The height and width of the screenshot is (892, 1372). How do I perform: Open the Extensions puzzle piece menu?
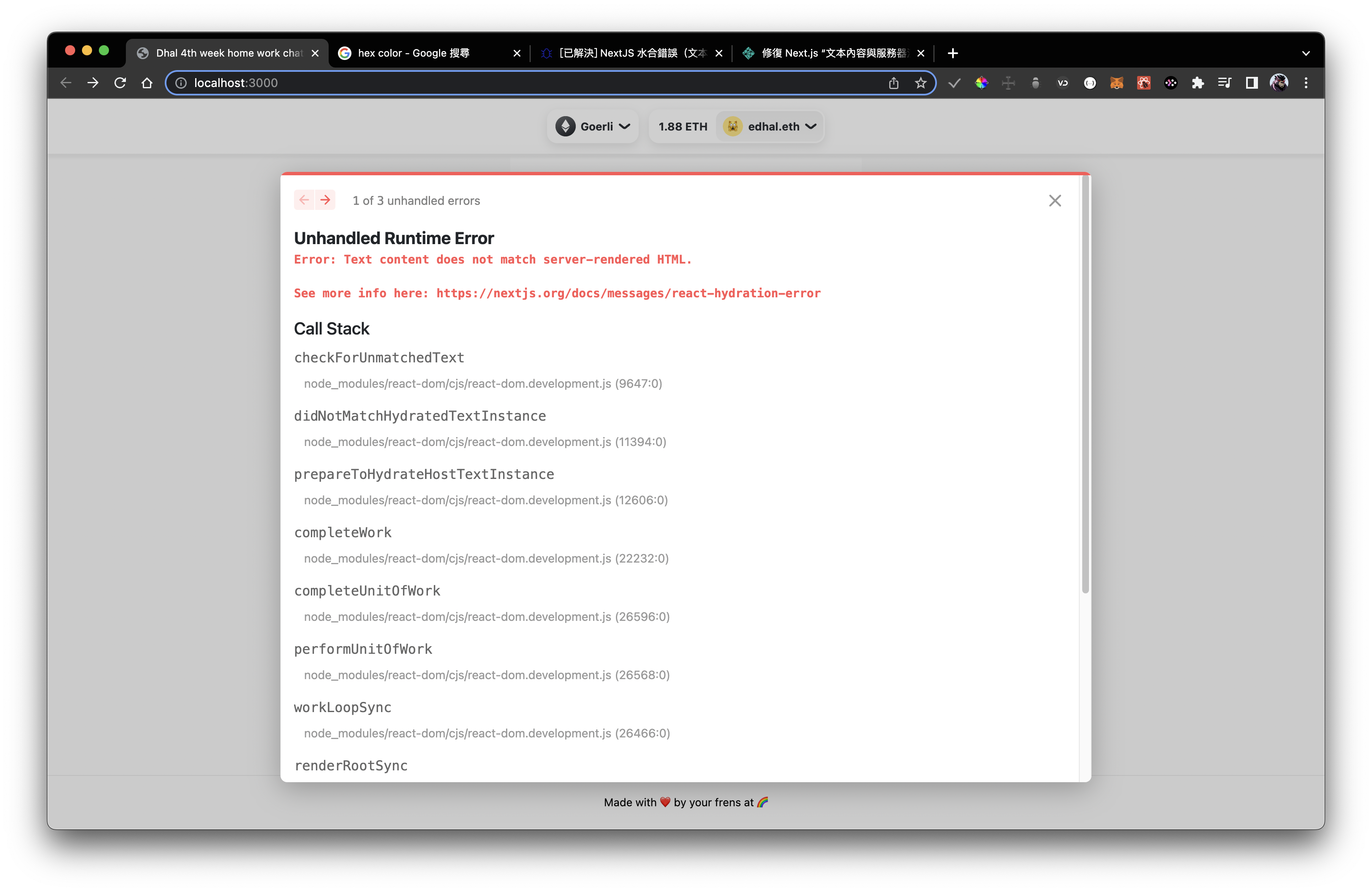[1198, 83]
